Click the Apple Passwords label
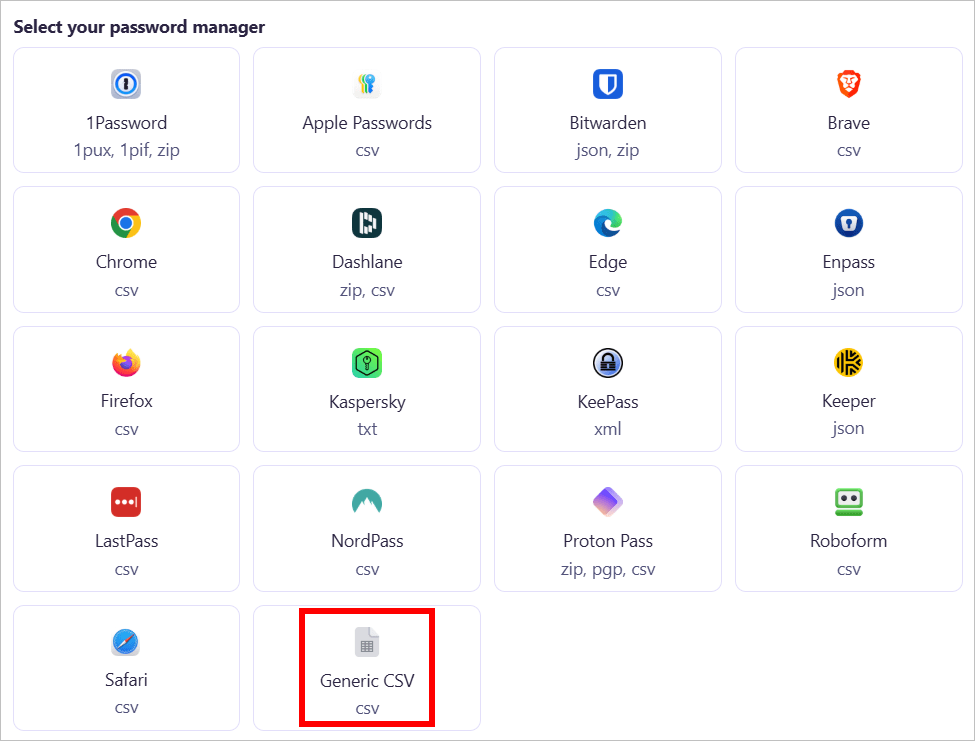Screen dimensions: 975x741 [x=367, y=123]
